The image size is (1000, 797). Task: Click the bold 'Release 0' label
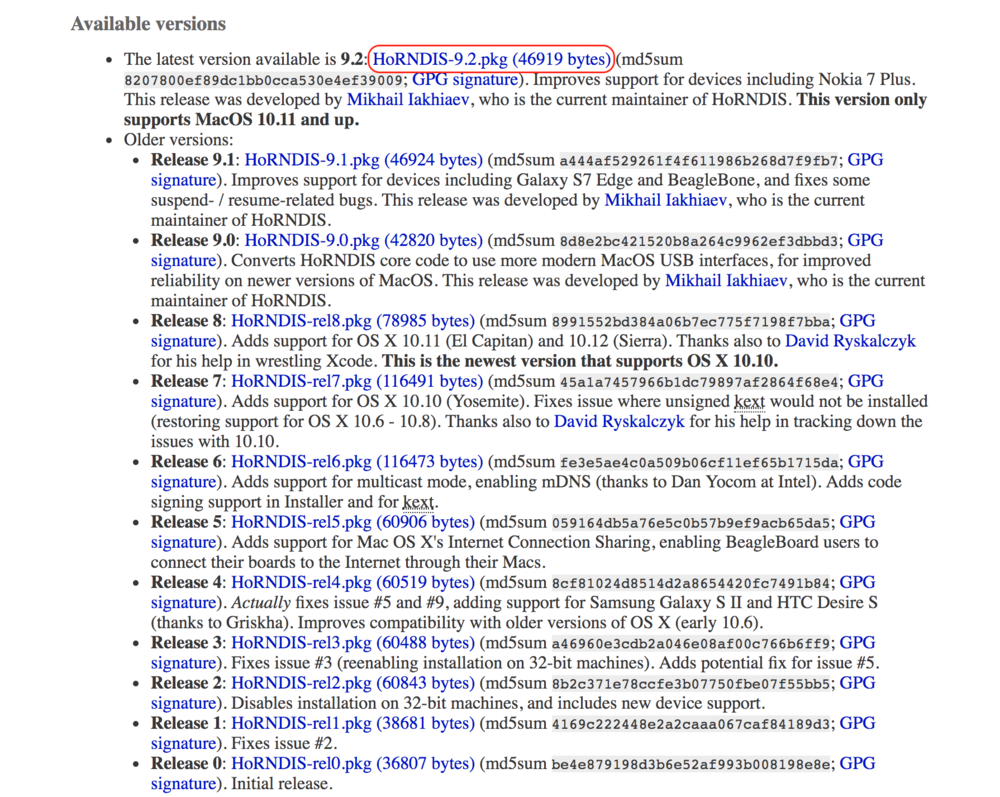(x=186, y=764)
